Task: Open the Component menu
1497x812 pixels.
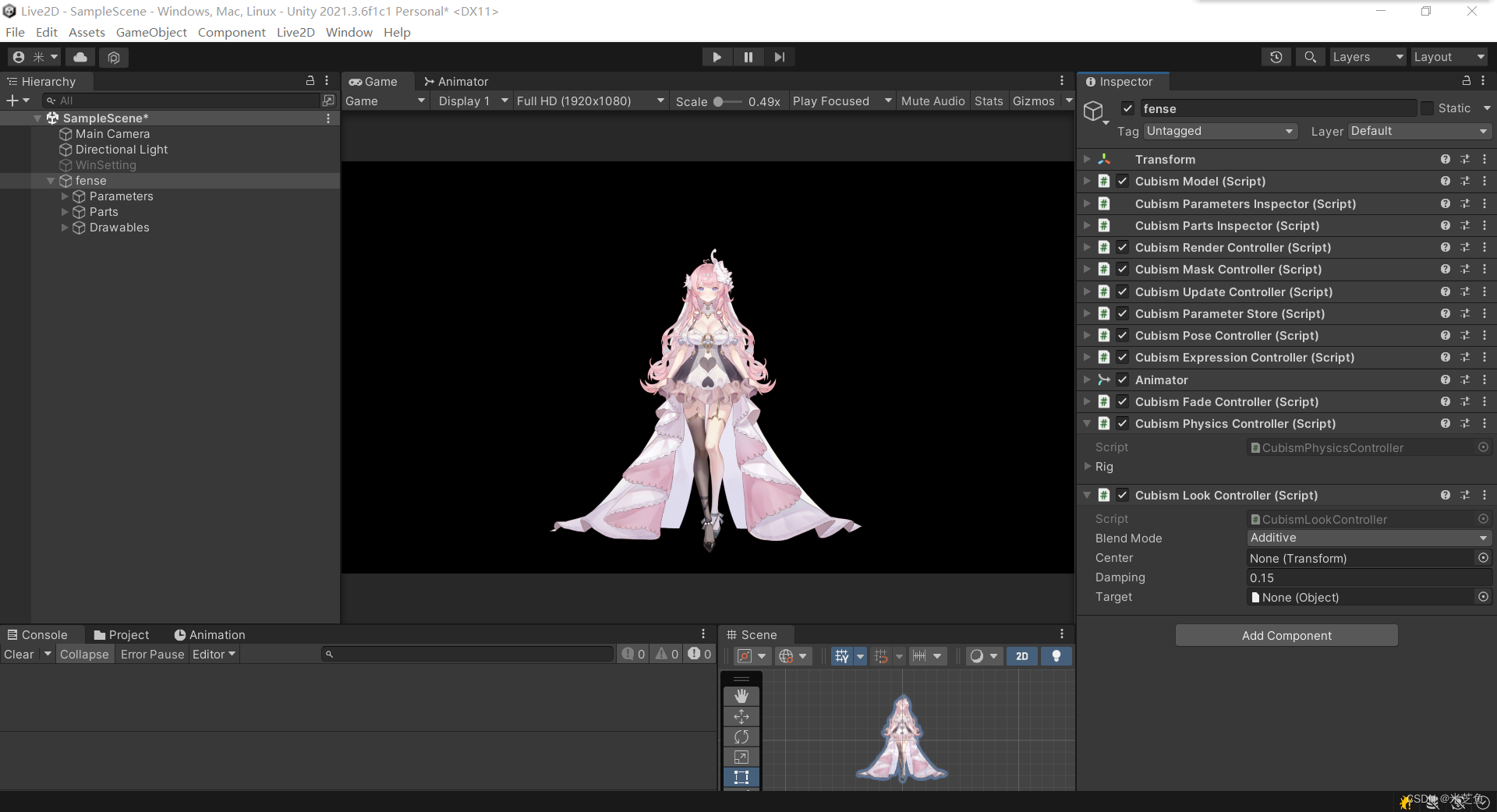Action: point(232,32)
